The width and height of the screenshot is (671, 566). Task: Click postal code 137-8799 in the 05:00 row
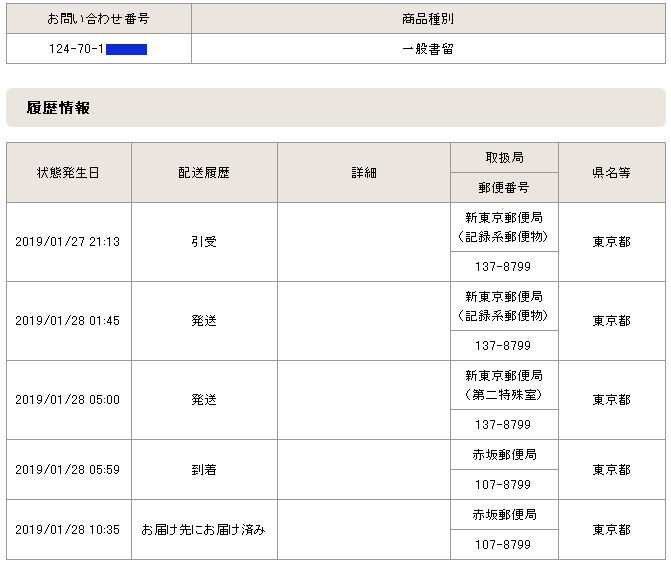point(504,424)
